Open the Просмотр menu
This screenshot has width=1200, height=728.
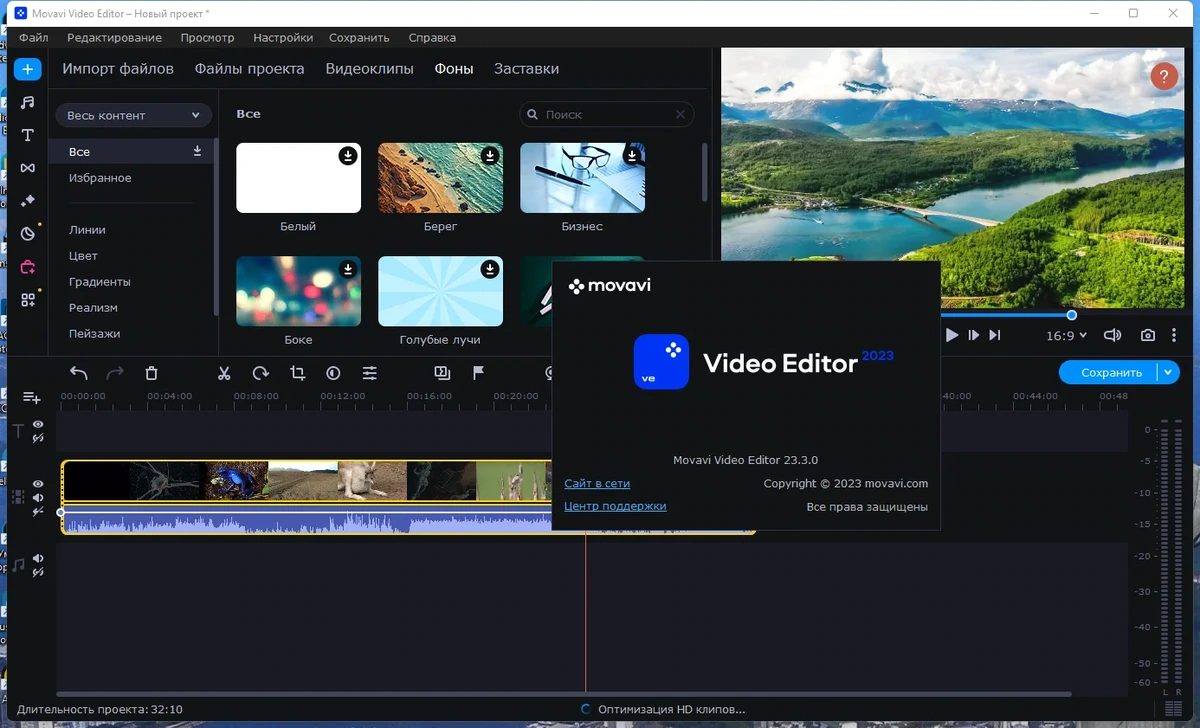[207, 37]
